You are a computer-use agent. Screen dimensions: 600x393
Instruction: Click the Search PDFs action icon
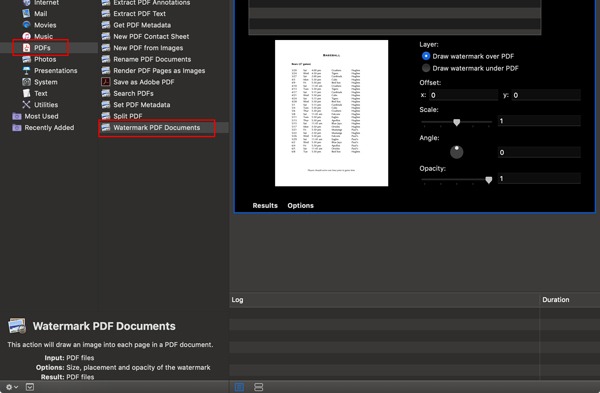pyautogui.click(x=106, y=93)
